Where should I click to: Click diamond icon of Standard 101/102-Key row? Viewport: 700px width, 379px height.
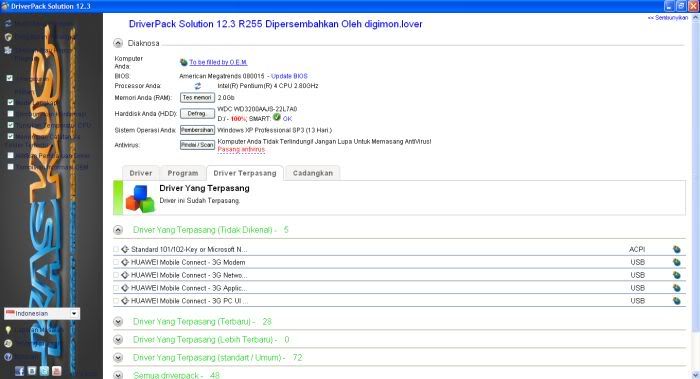[125, 249]
